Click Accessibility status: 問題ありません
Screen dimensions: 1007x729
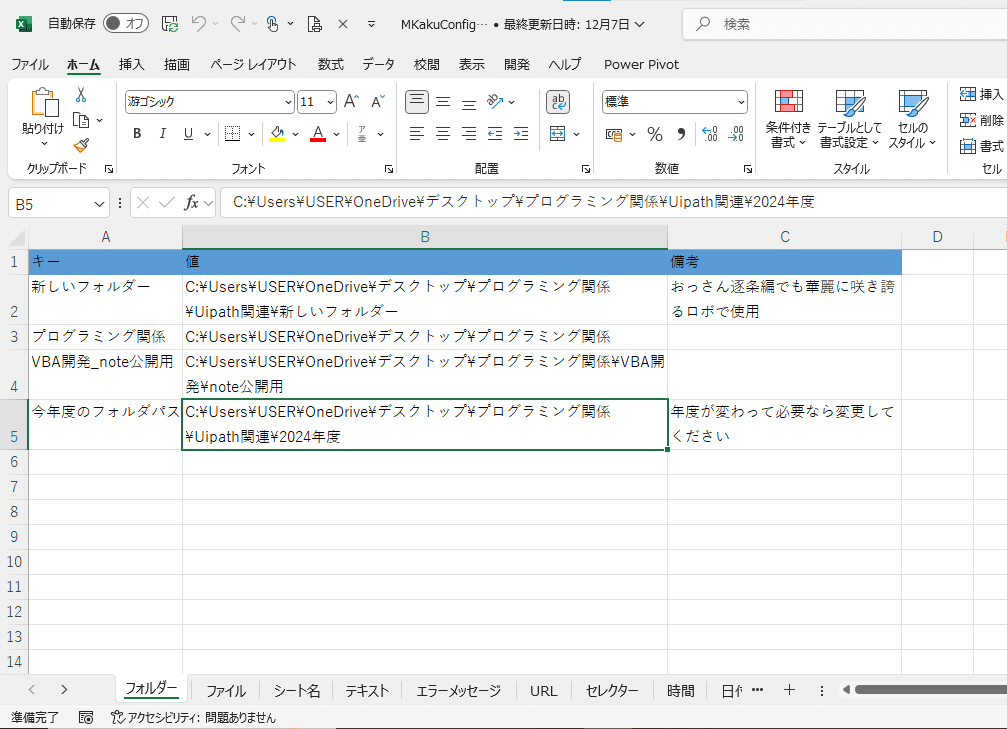coord(193,717)
